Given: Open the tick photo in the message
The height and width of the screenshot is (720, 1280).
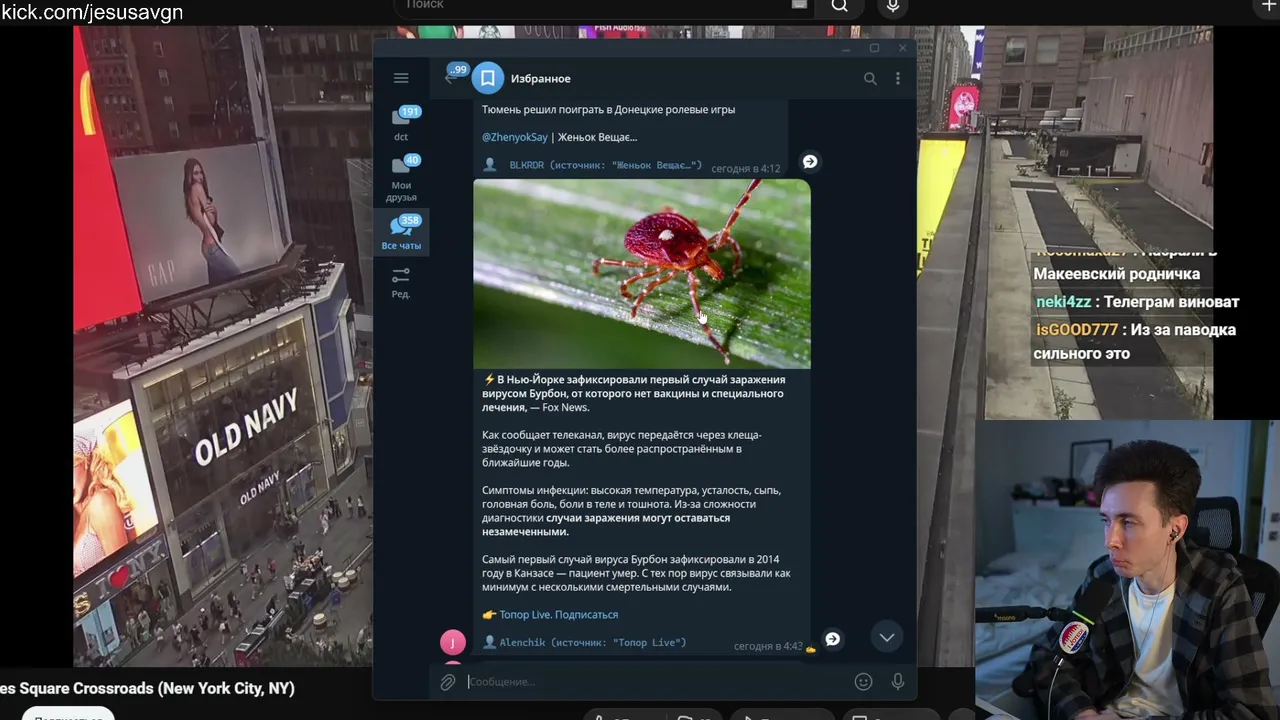Looking at the screenshot, I should pyautogui.click(x=642, y=274).
